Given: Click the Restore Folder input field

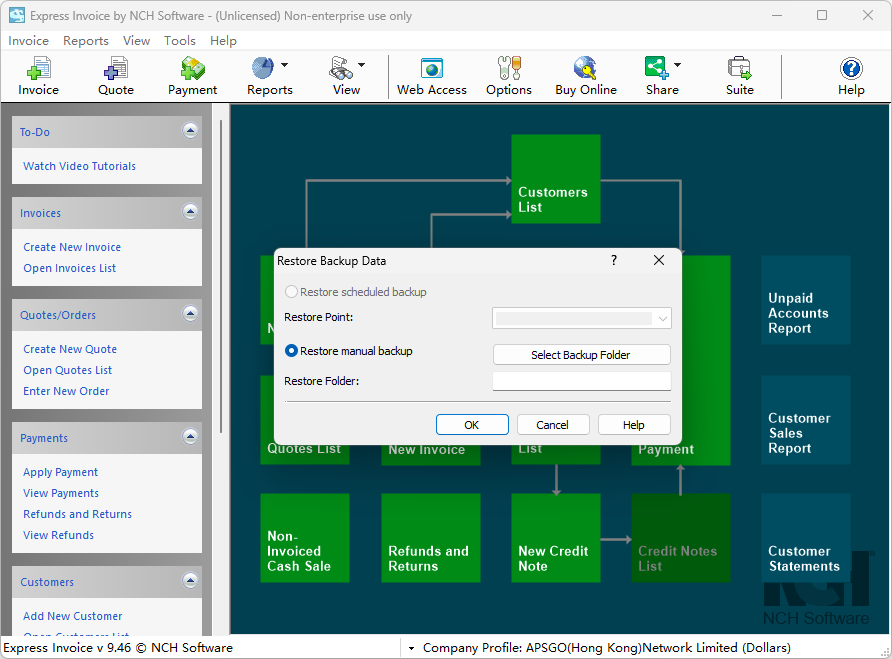Looking at the screenshot, I should pos(581,381).
